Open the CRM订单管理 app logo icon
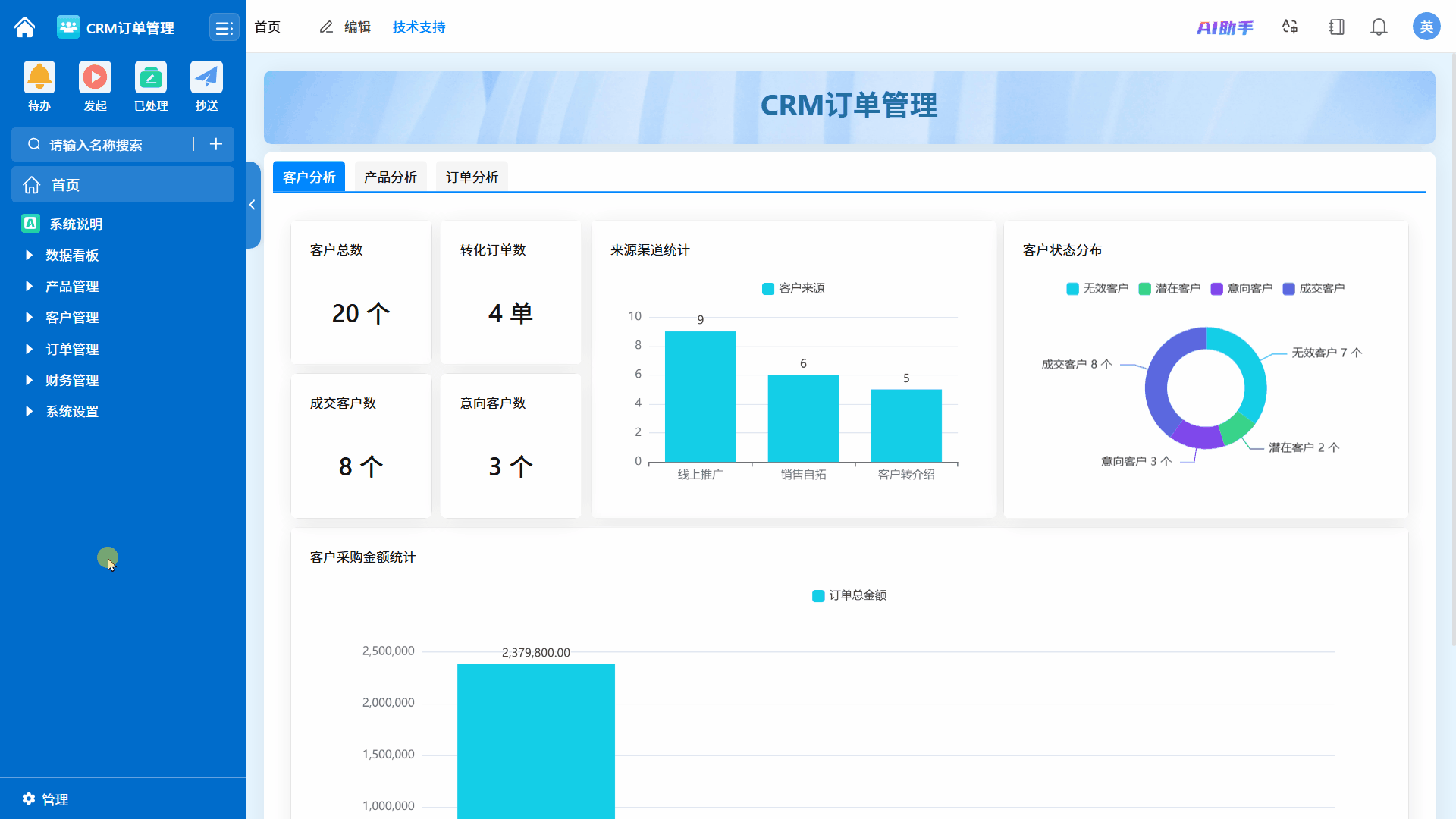This screenshot has width=1456, height=819. [68, 27]
